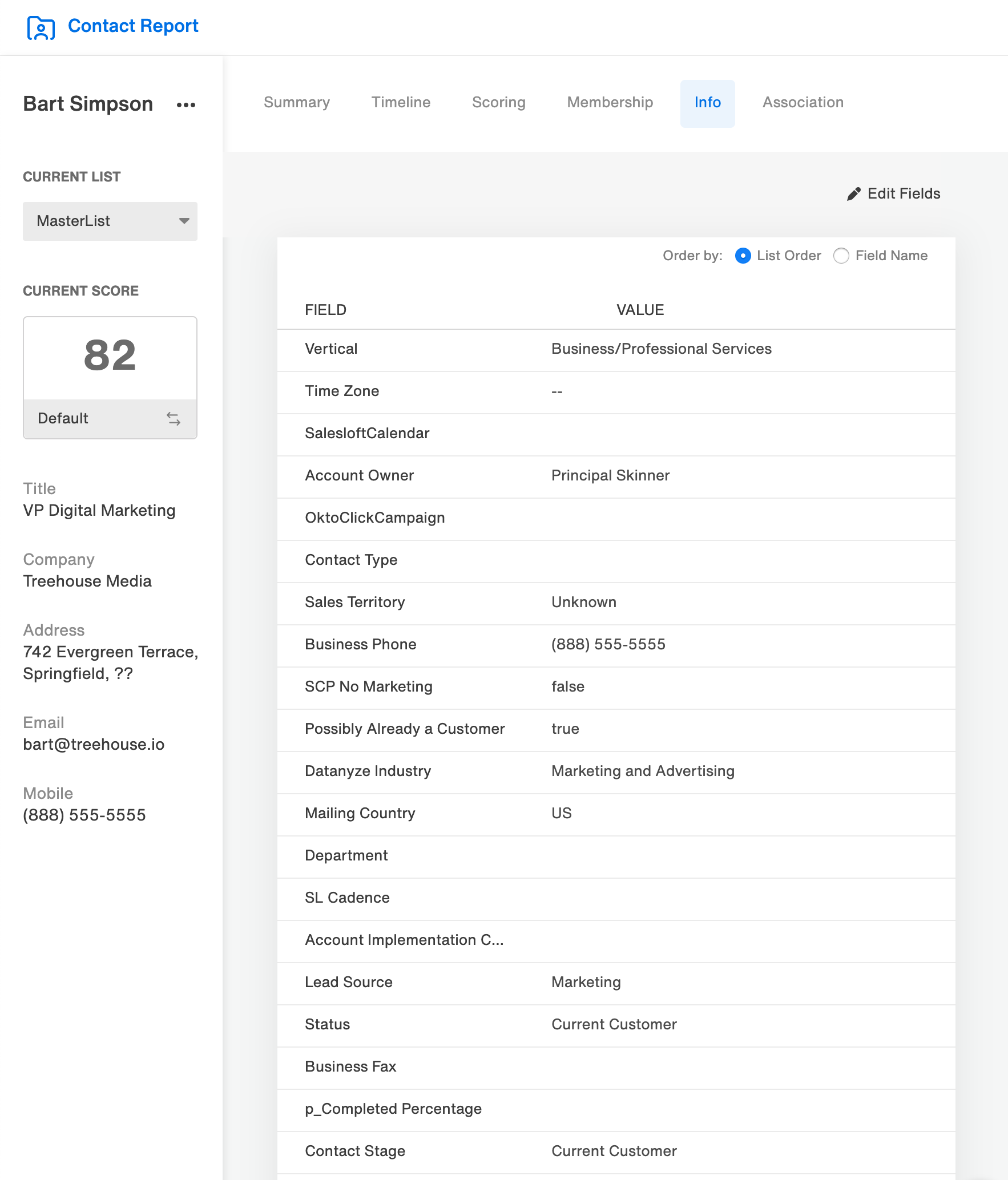Switch to the Association tab
Screen dimensions: 1008x1180
click(x=803, y=103)
